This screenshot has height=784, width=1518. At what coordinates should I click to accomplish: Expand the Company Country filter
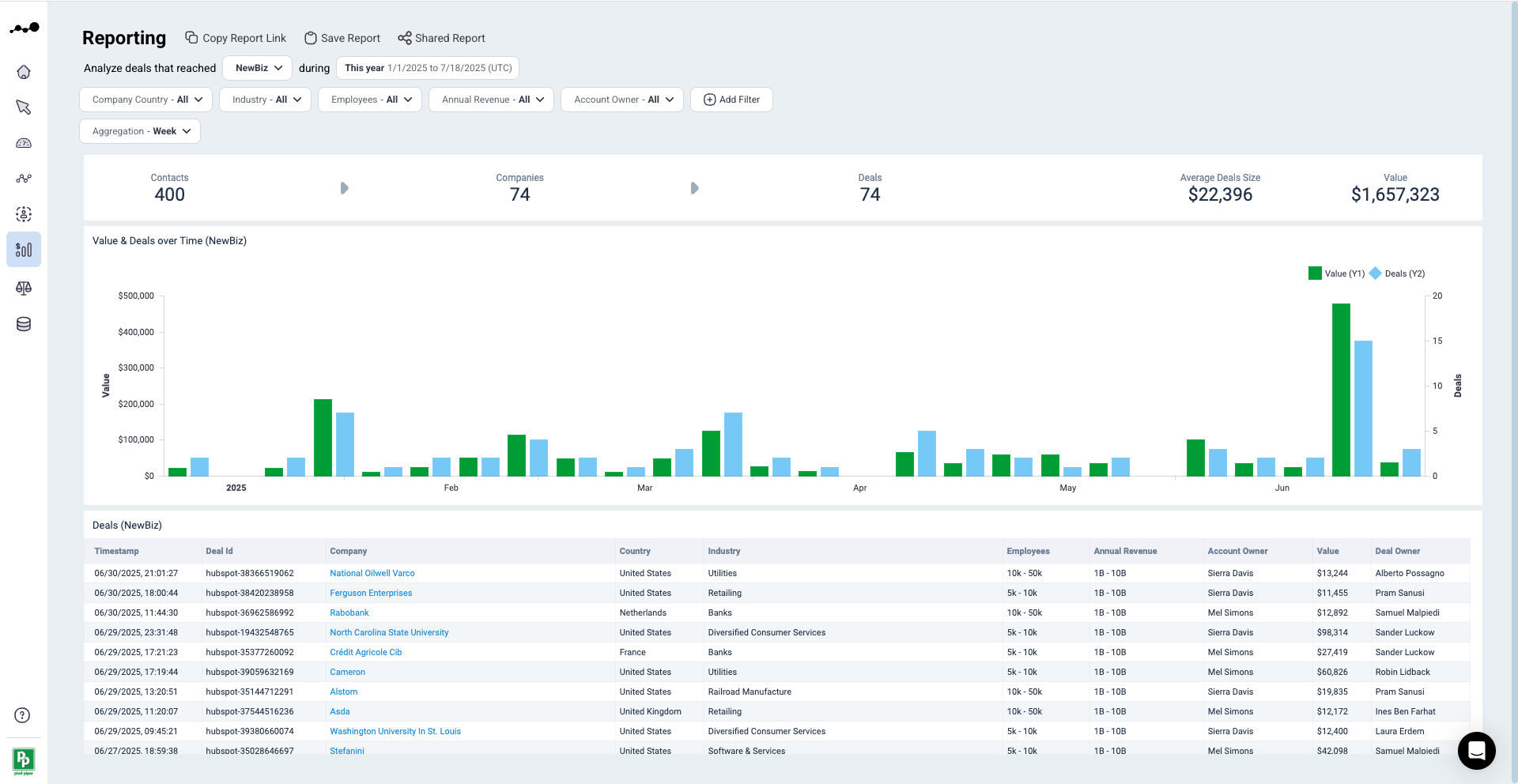(x=146, y=100)
